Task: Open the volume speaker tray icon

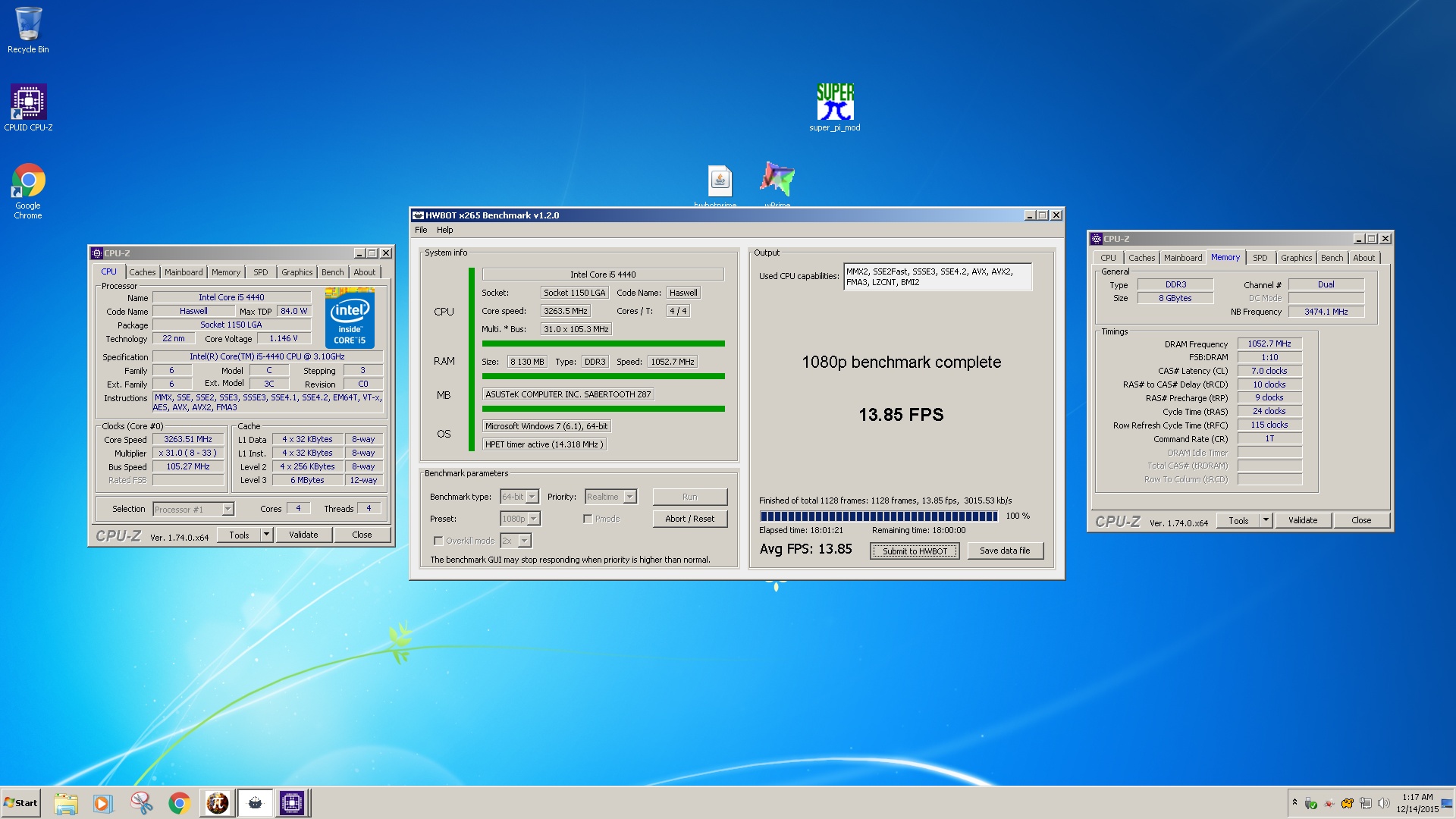Action: [1383, 803]
